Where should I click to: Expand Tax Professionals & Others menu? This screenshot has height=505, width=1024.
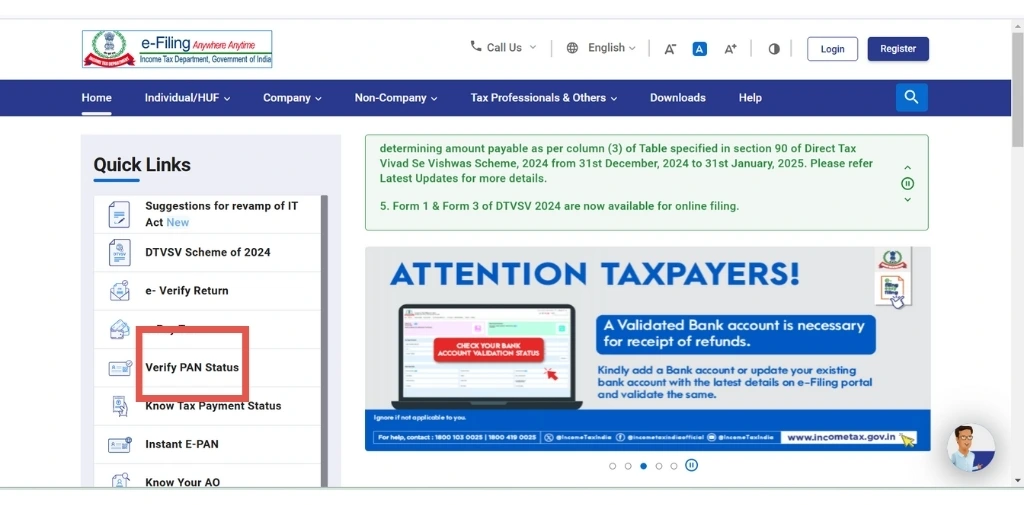tap(544, 98)
